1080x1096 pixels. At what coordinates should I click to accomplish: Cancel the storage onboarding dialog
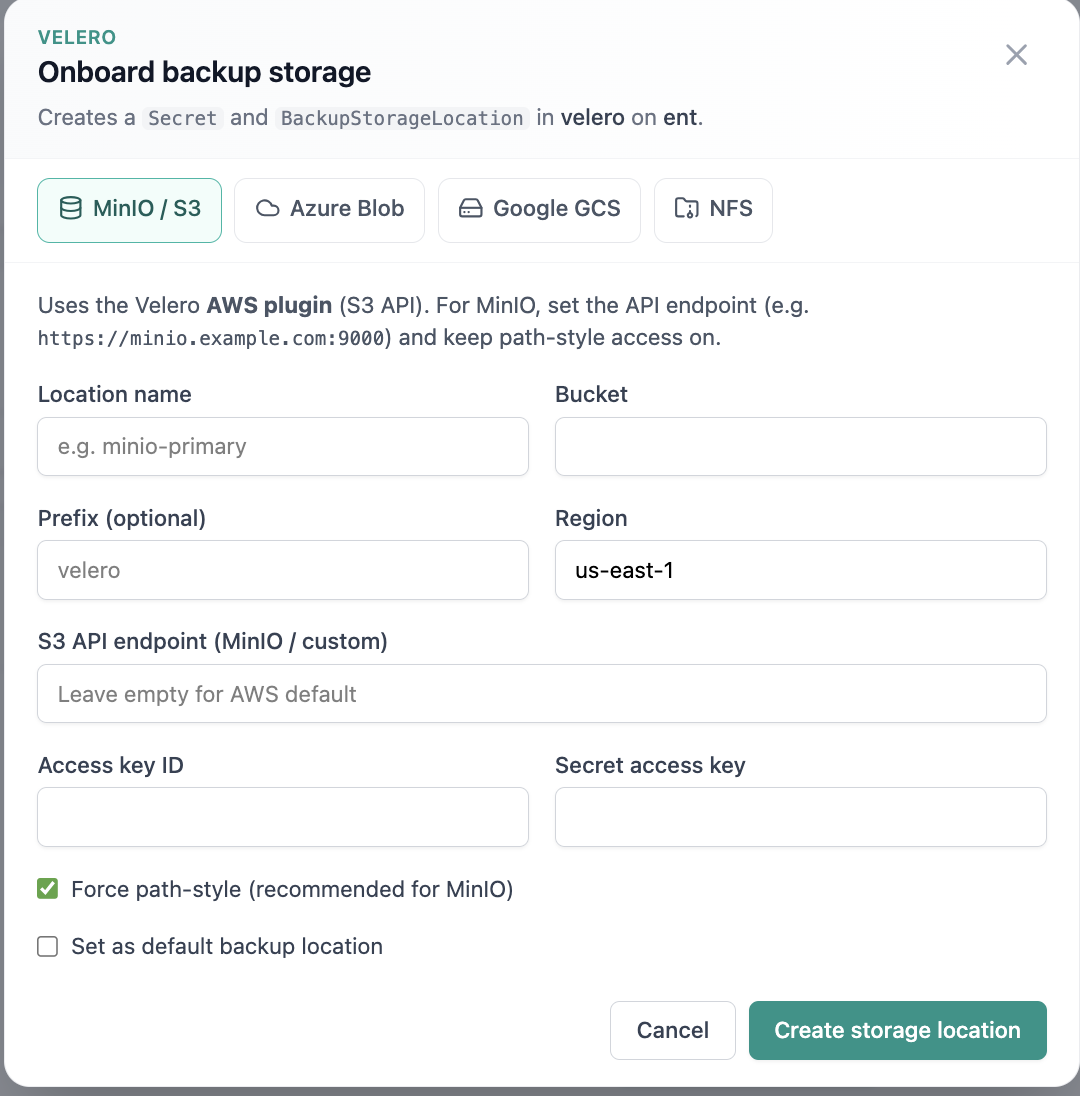point(672,1030)
